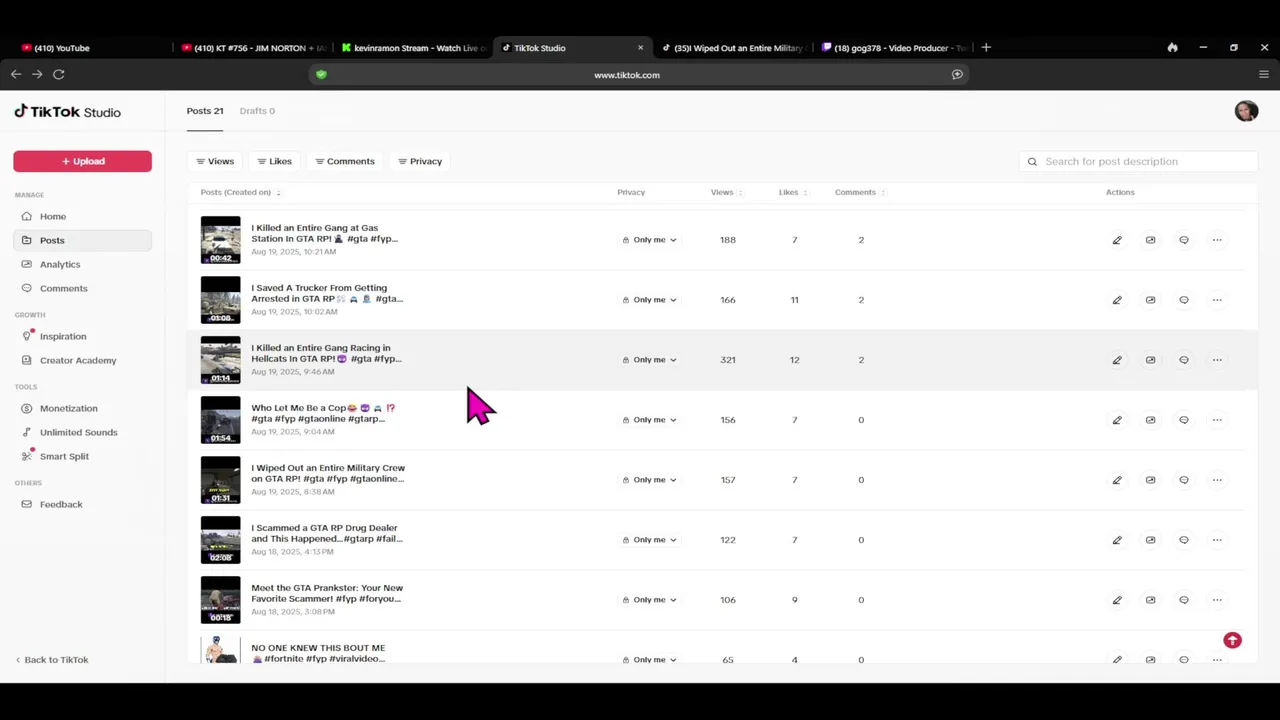
Task: Open thumbnail of the GTA RP Drug Dealer post
Action: [220, 540]
